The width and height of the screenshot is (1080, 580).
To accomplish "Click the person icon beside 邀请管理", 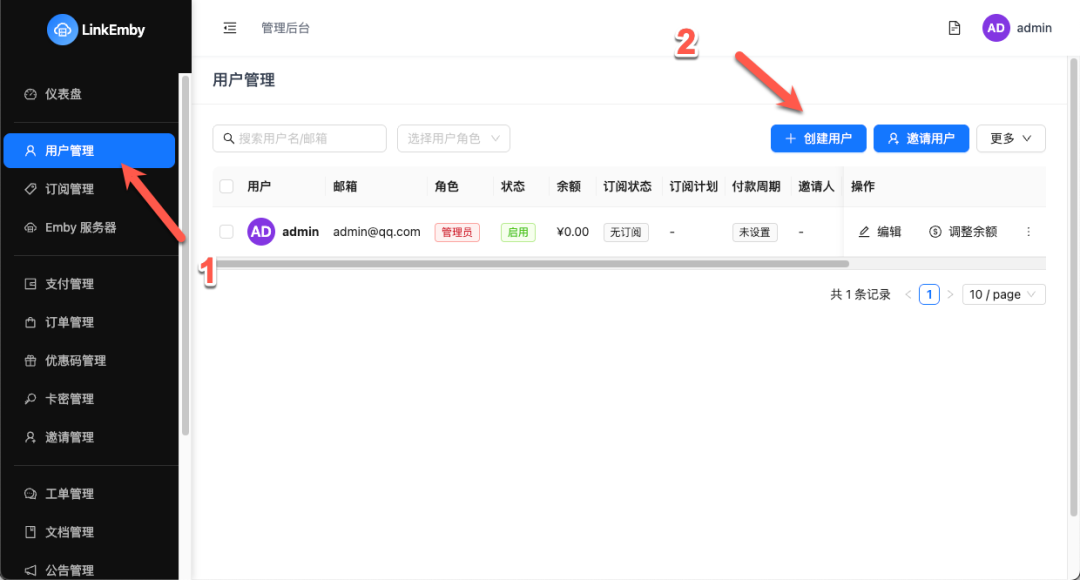I will point(30,437).
